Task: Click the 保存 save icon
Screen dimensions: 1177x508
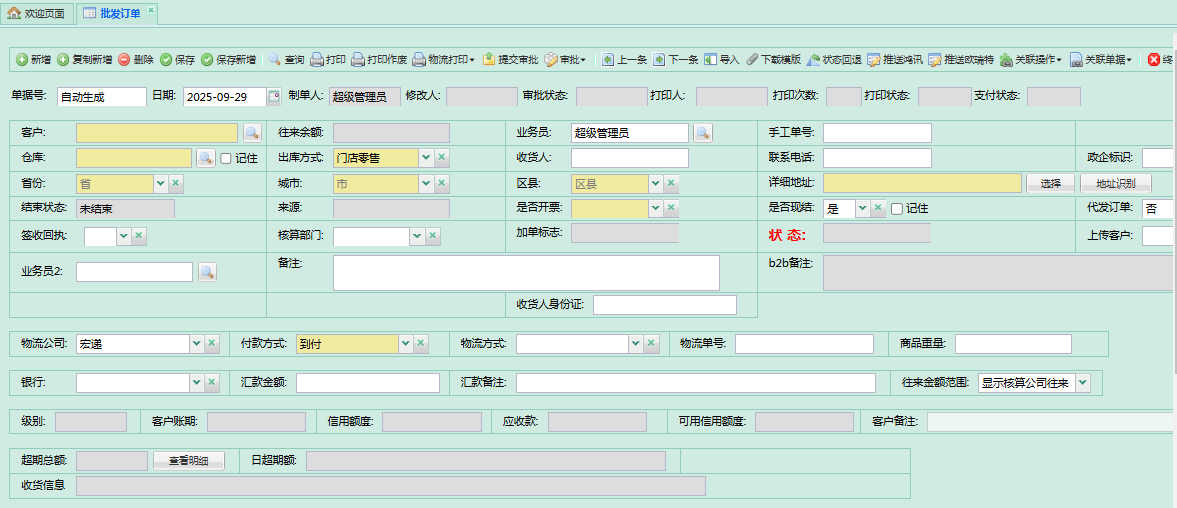Action: [x=166, y=60]
